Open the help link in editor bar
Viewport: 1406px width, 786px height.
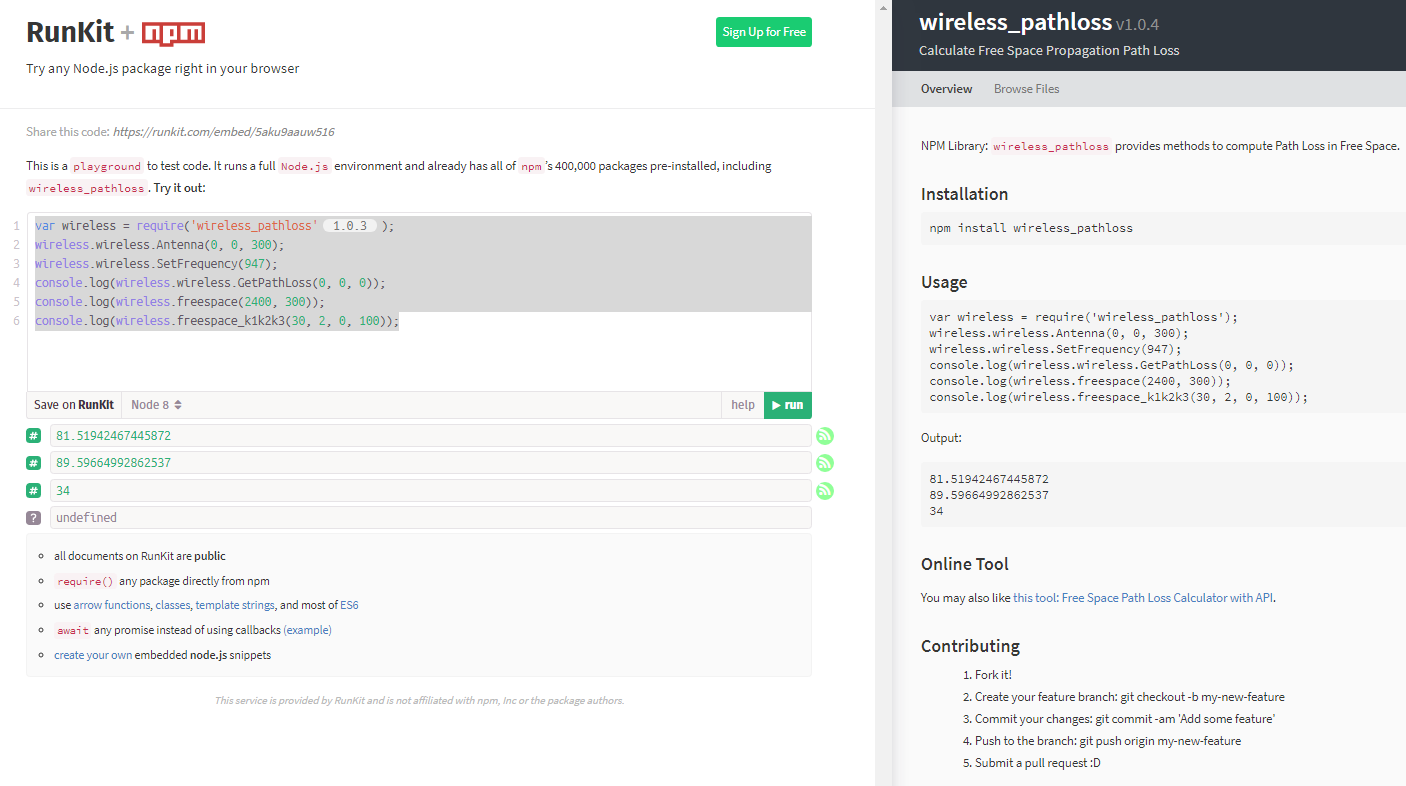[743, 405]
